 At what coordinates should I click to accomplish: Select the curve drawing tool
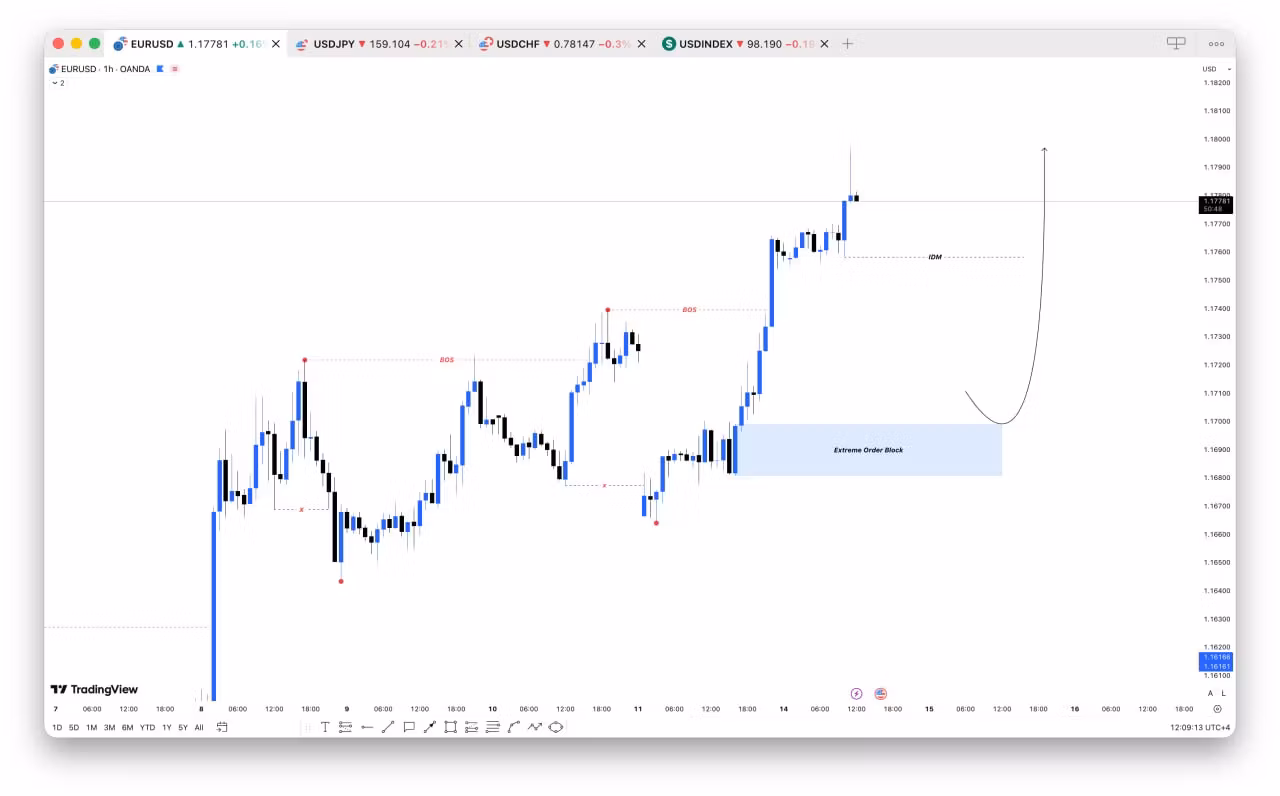pyautogui.click(x=514, y=727)
